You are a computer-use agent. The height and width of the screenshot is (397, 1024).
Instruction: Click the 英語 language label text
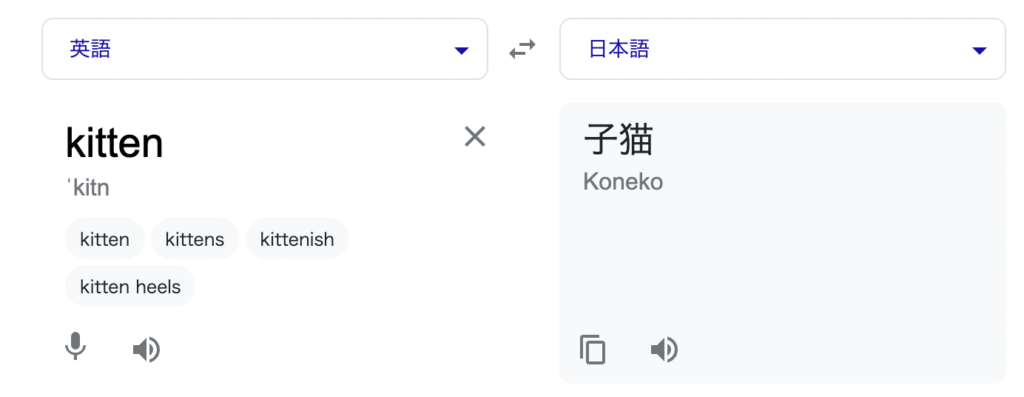click(x=90, y=49)
